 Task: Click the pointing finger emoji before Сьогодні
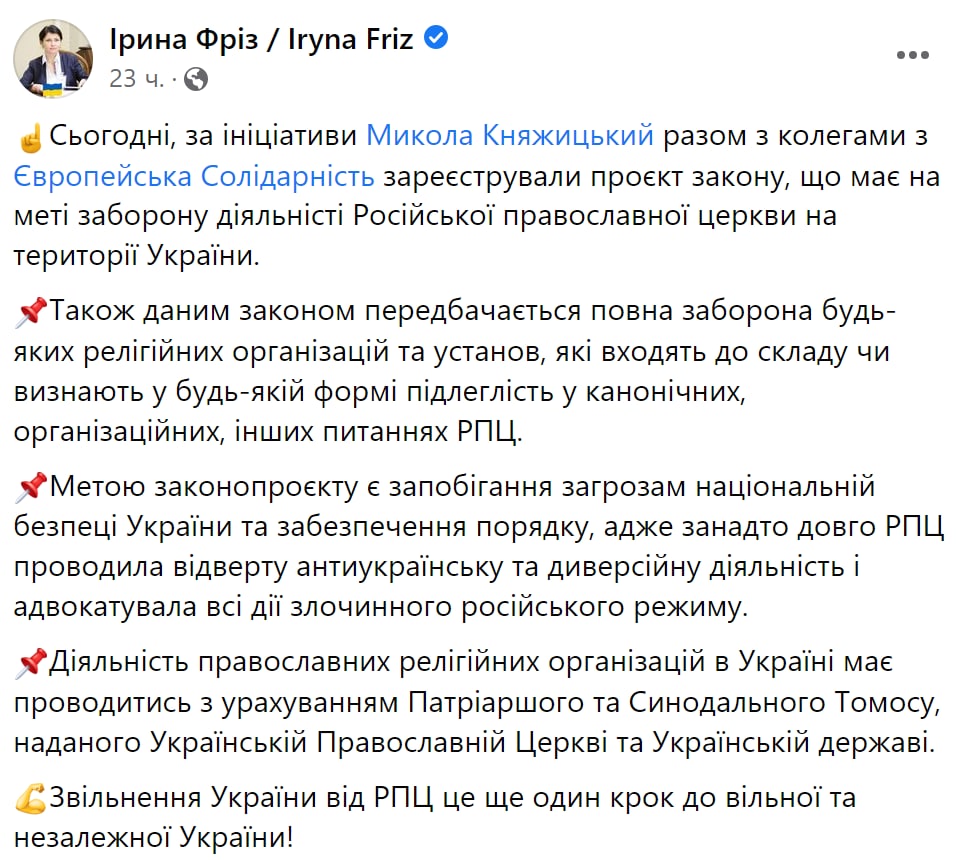tap(30, 135)
